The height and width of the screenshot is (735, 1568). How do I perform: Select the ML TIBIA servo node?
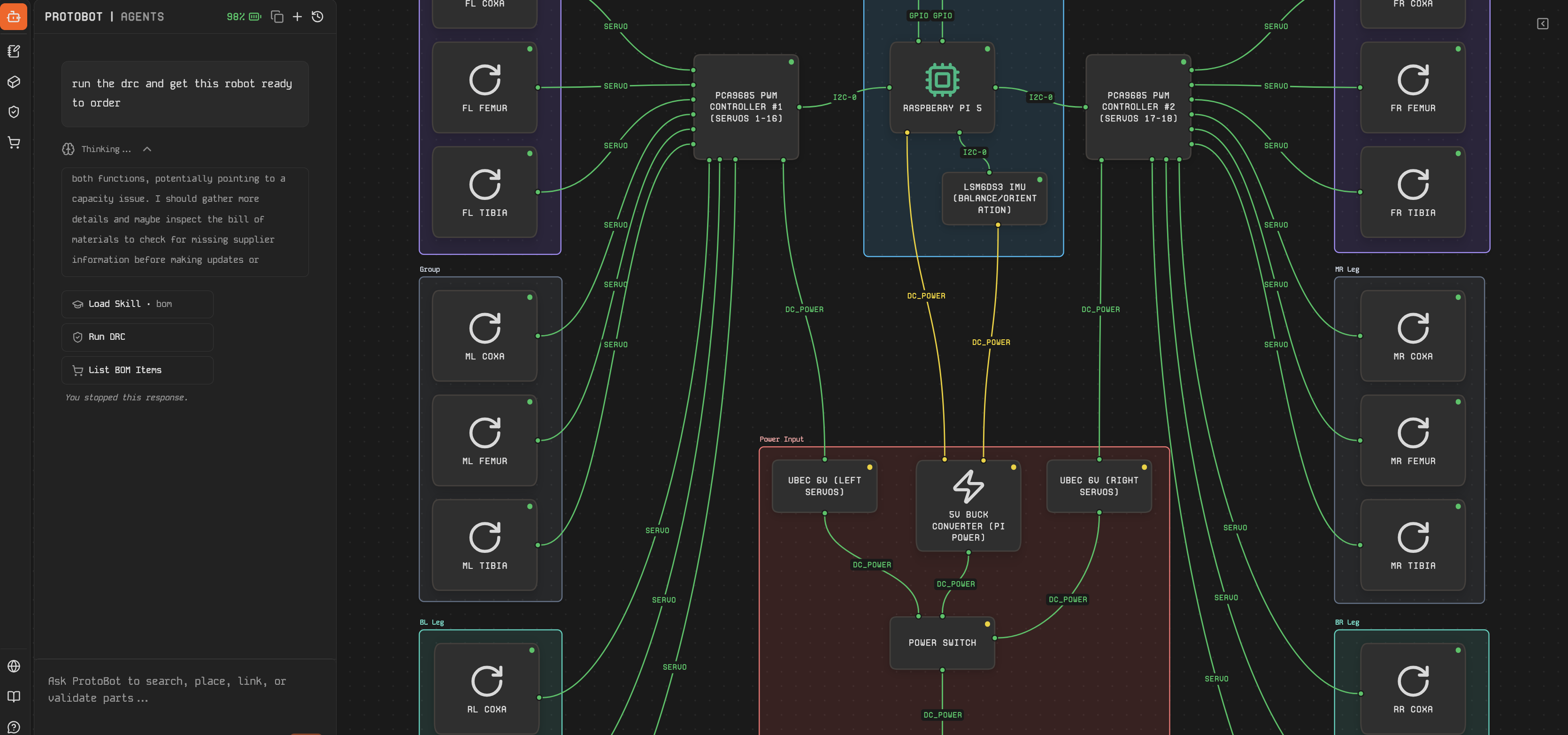(x=484, y=544)
